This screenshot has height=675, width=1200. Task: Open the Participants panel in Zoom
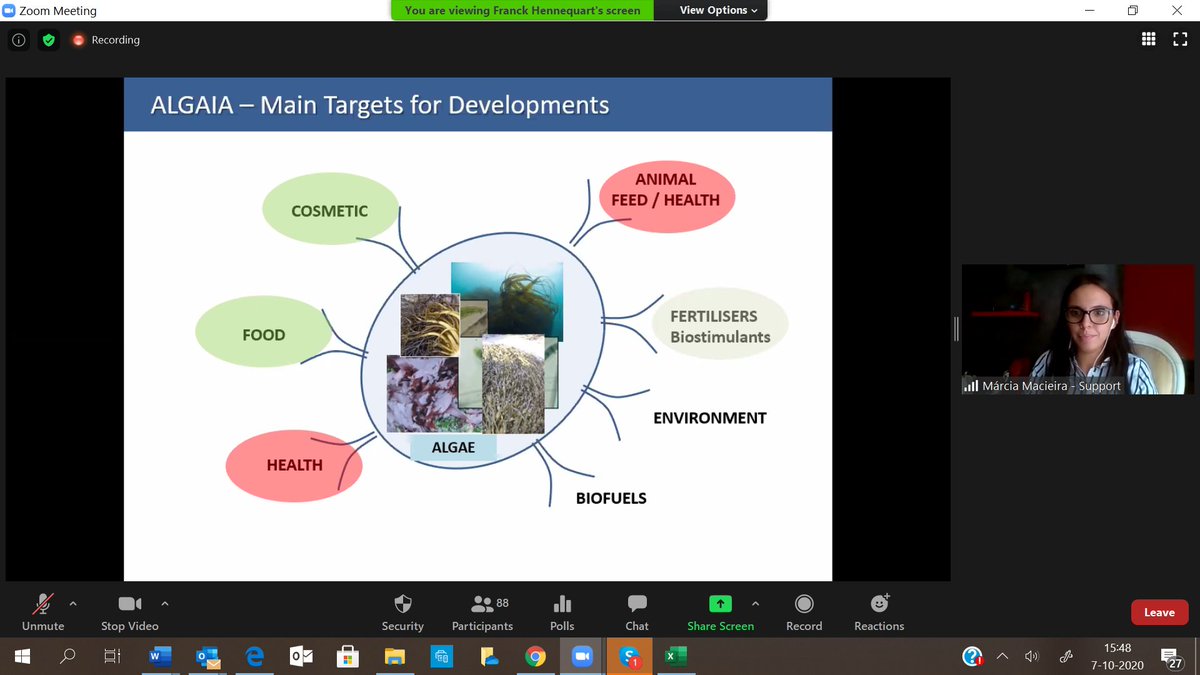coord(482,611)
